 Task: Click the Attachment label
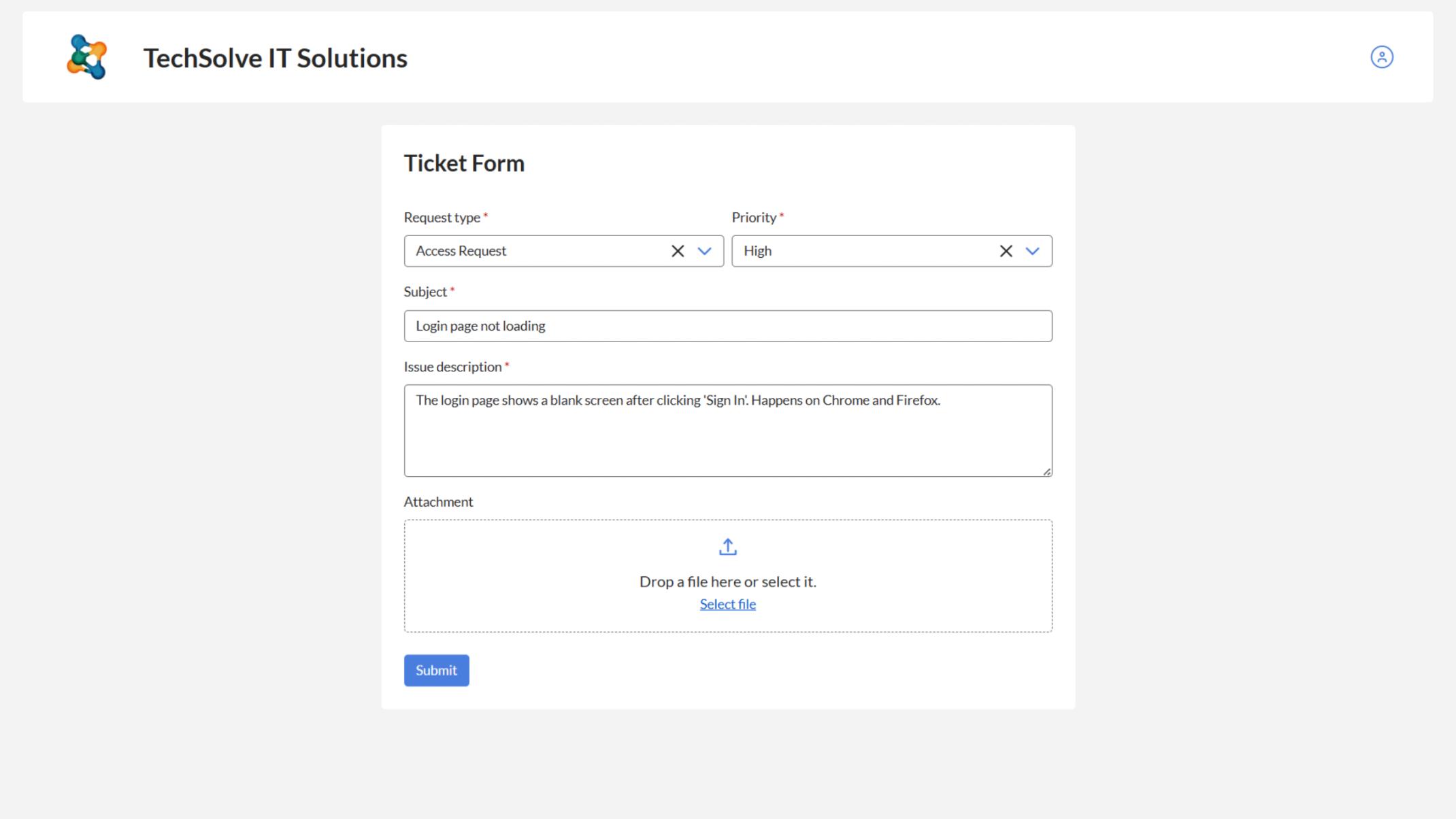pyautogui.click(x=438, y=501)
